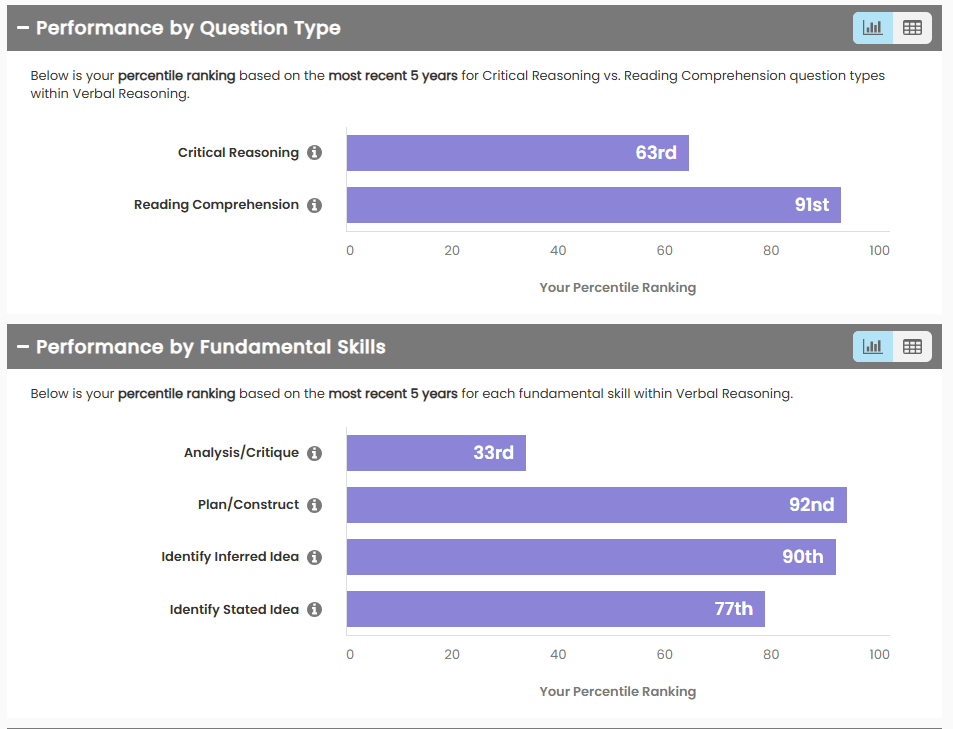The height and width of the screenshot is (729, 953).
Task: Click the 63rd percentile Critical Reasoning bar
Action: pyautogui.click(x=517, y=153)
